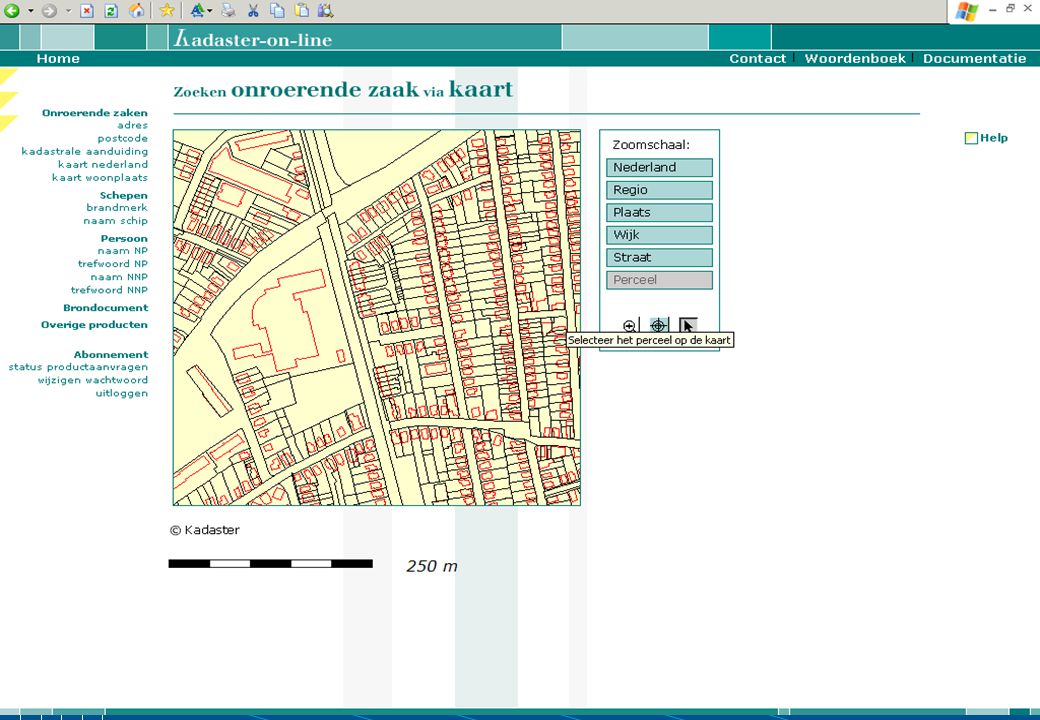Open the Persoon section heading
Viewport: 1040px width, 720px height.
pos(124,239)
